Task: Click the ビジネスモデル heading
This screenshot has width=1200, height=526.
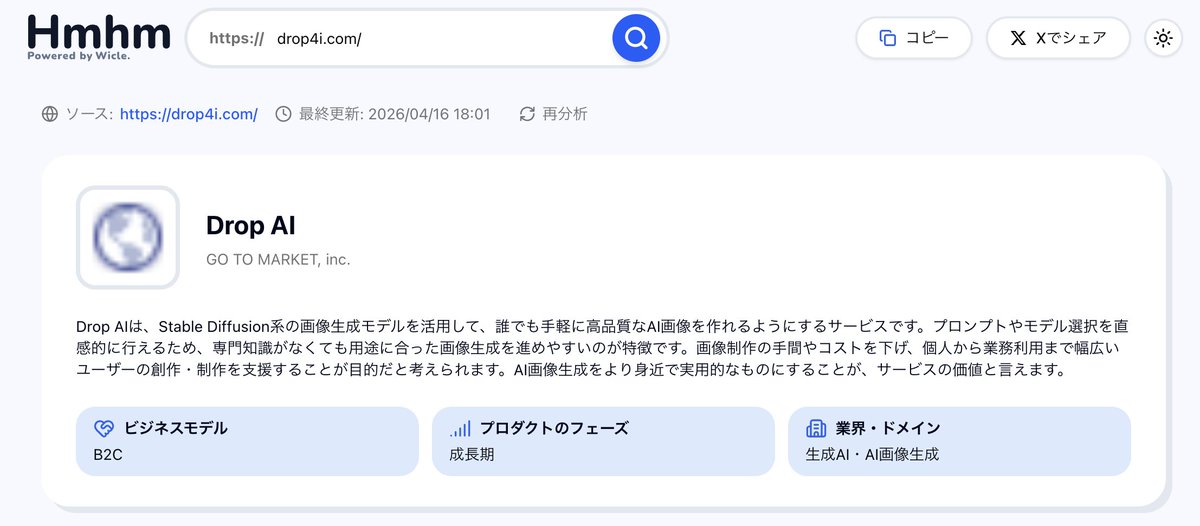Action: pyautogui.click(x=176, y=428)
